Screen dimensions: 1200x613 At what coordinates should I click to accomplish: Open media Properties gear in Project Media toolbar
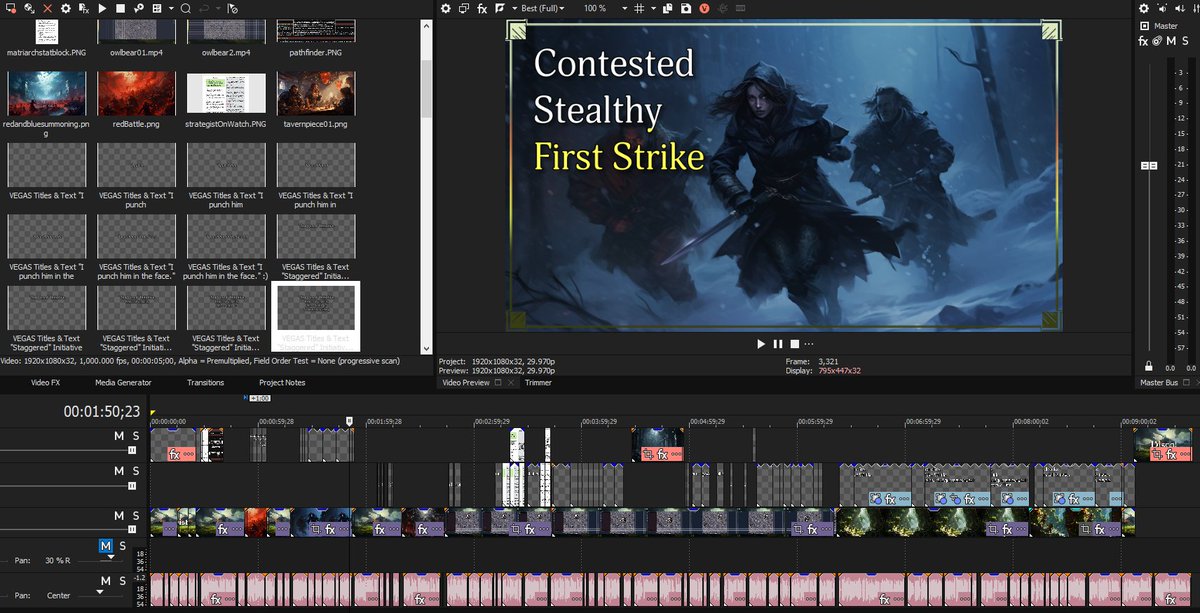[65, 8]
